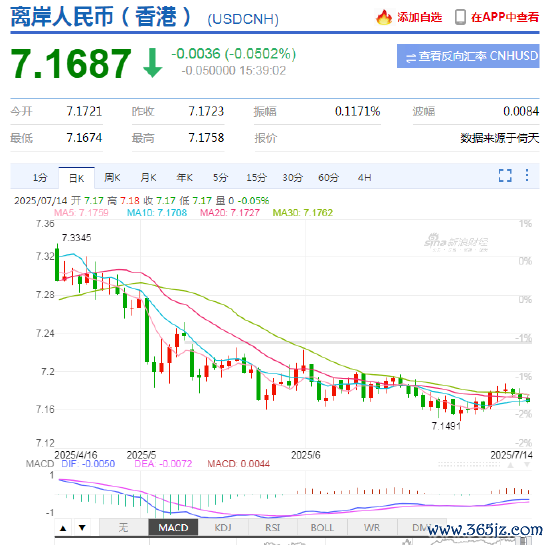This screenshot has height=545, width=550.
Task: Click the dotted range slider above MACD
Action: [x=469, y=464]
